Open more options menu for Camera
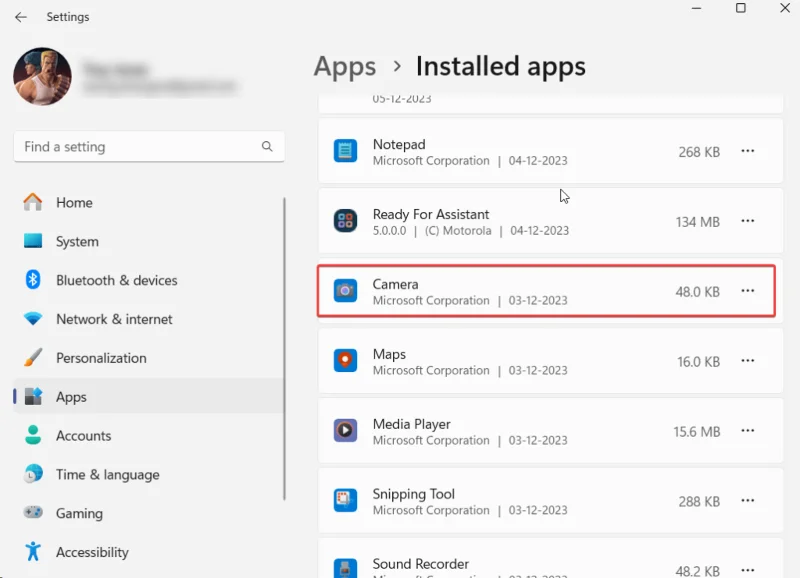Viewport: 800px width, 578px height. (748, 291)
